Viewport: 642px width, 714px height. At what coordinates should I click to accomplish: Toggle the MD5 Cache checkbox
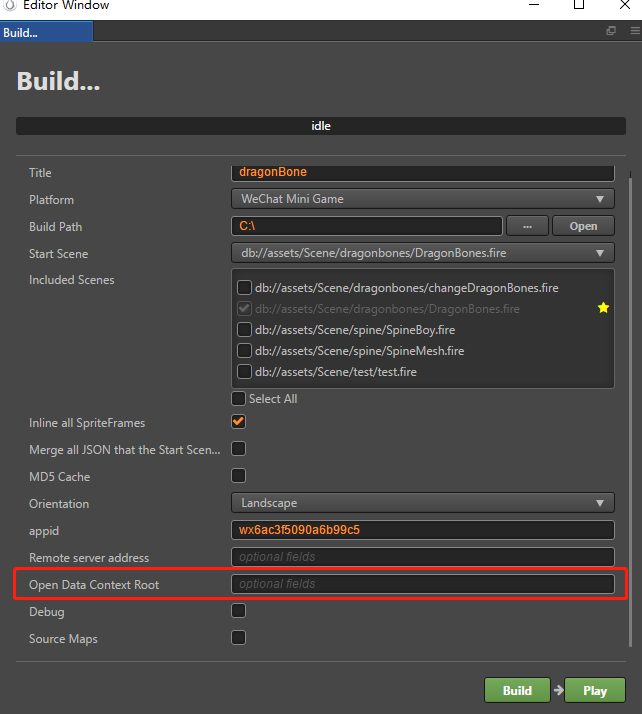click(239, 476)
